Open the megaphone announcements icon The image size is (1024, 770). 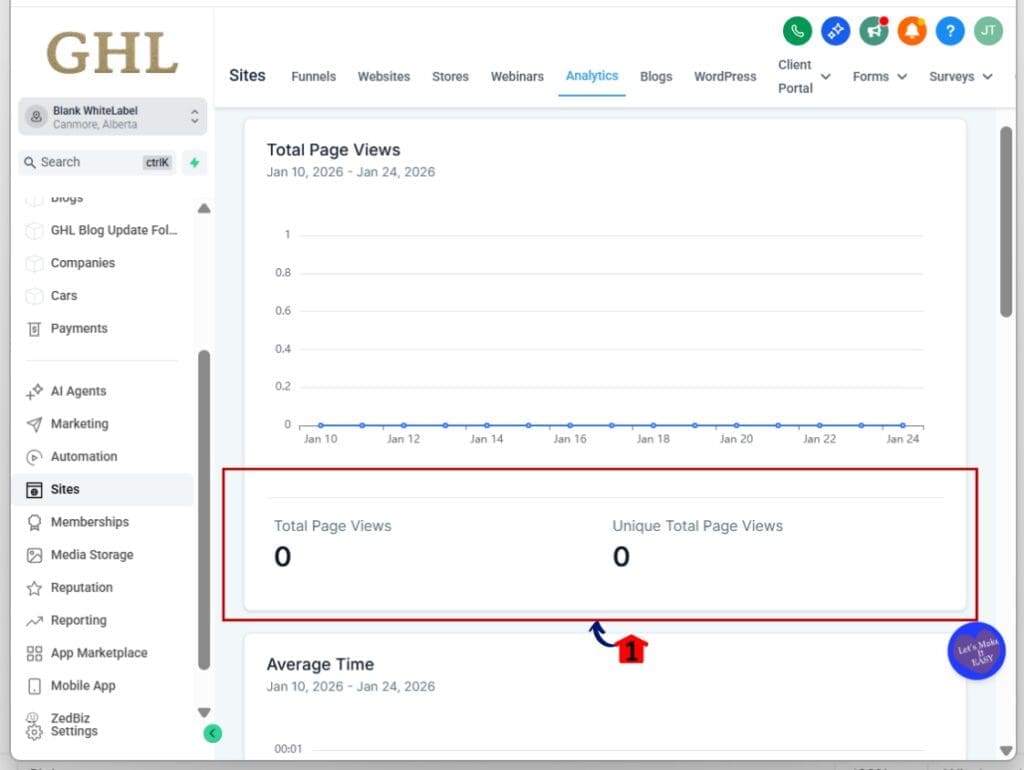tap(874, 31)
